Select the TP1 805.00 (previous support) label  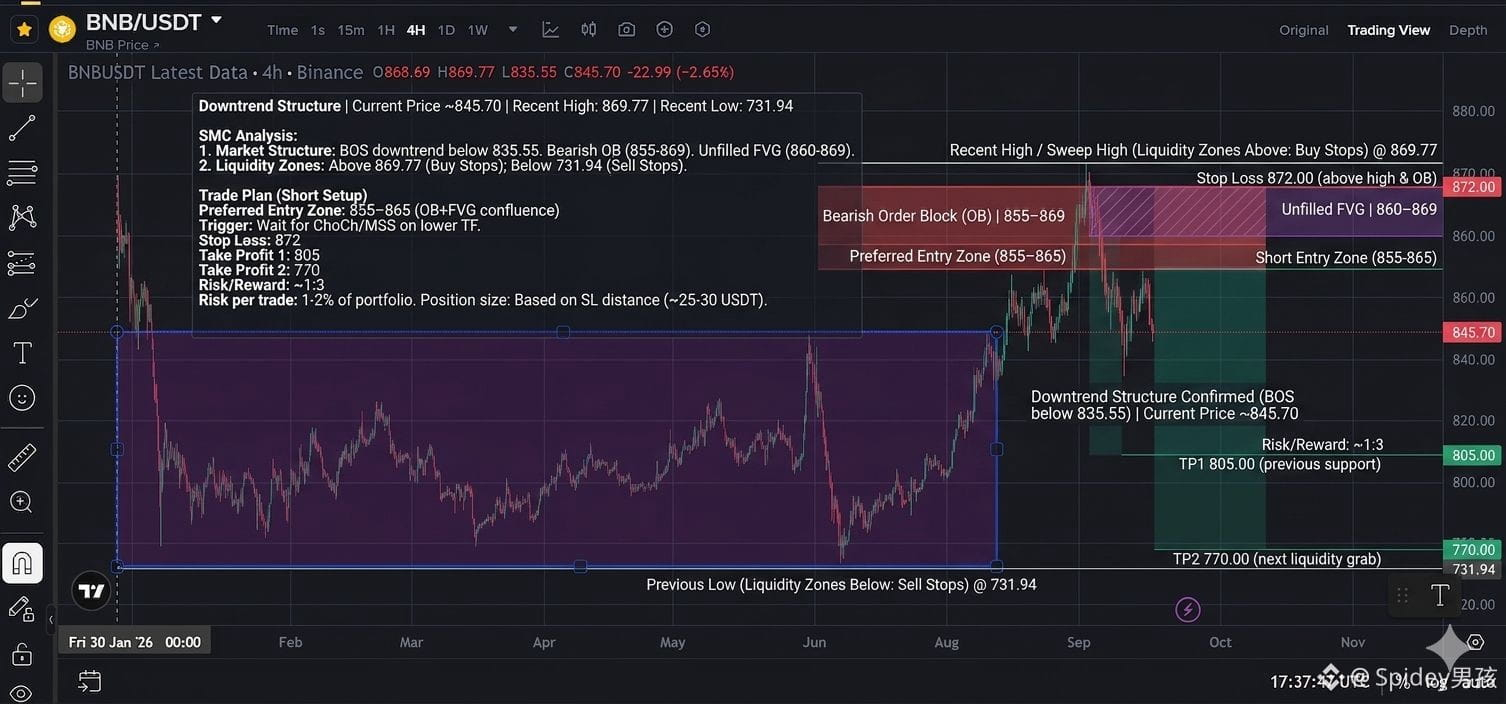pyautogui.click(x=1280, y=464)
